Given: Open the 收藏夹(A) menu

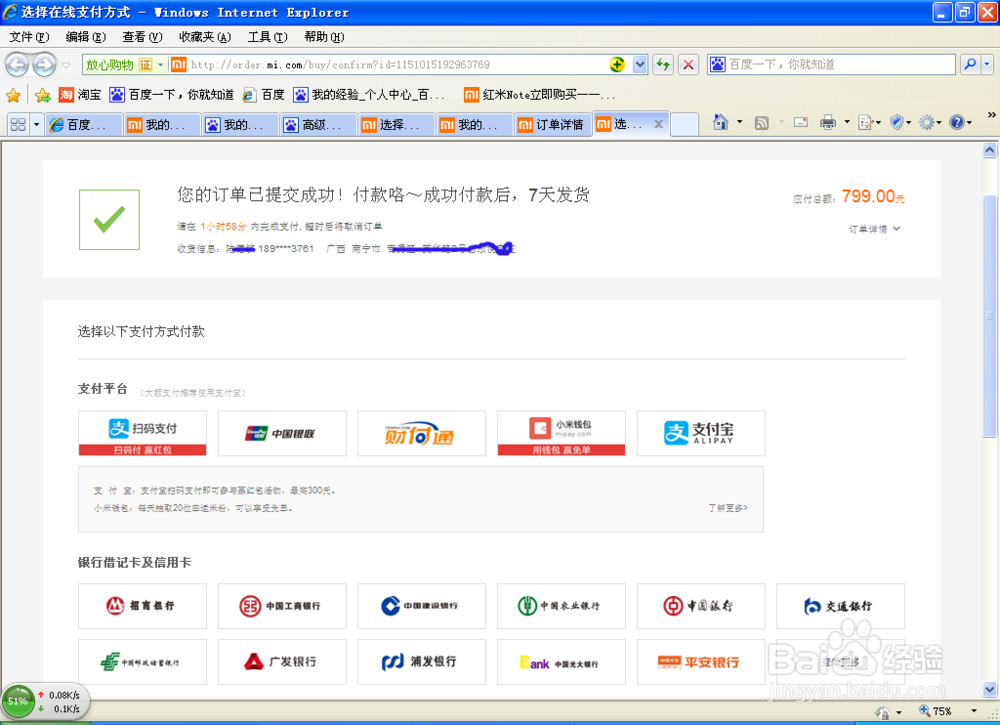Looking at the screenshot, I should (x=205, y=37).
